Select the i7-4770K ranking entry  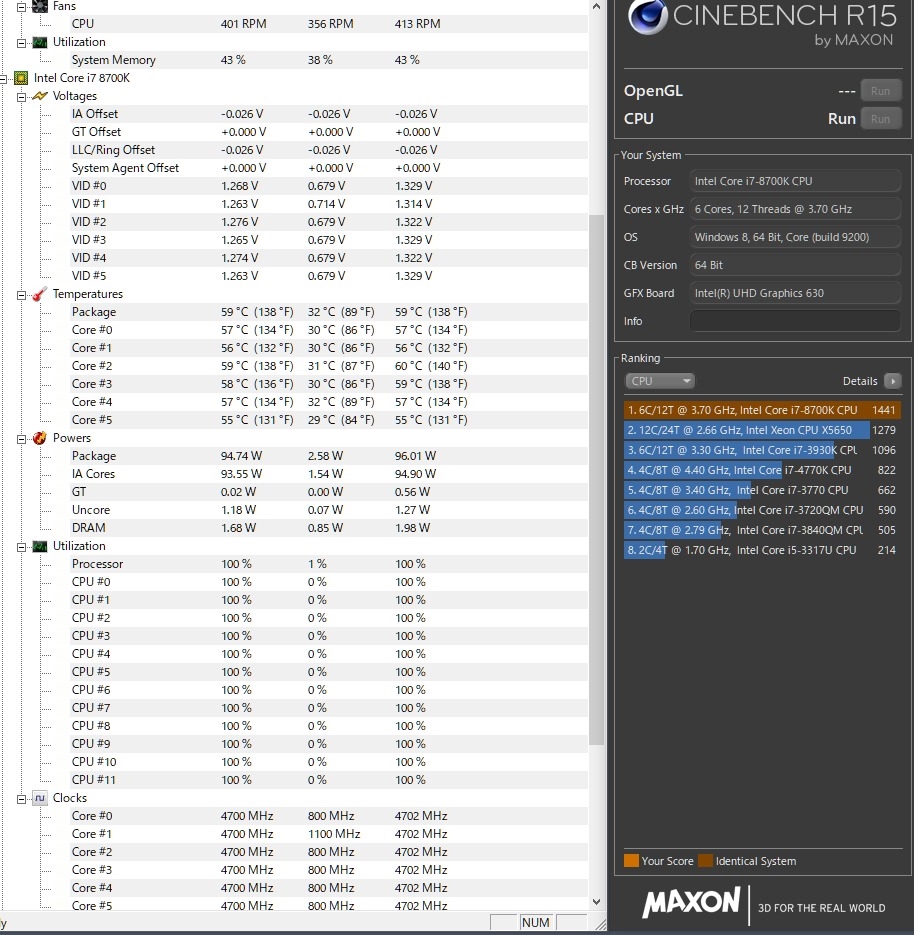[762, 470]
